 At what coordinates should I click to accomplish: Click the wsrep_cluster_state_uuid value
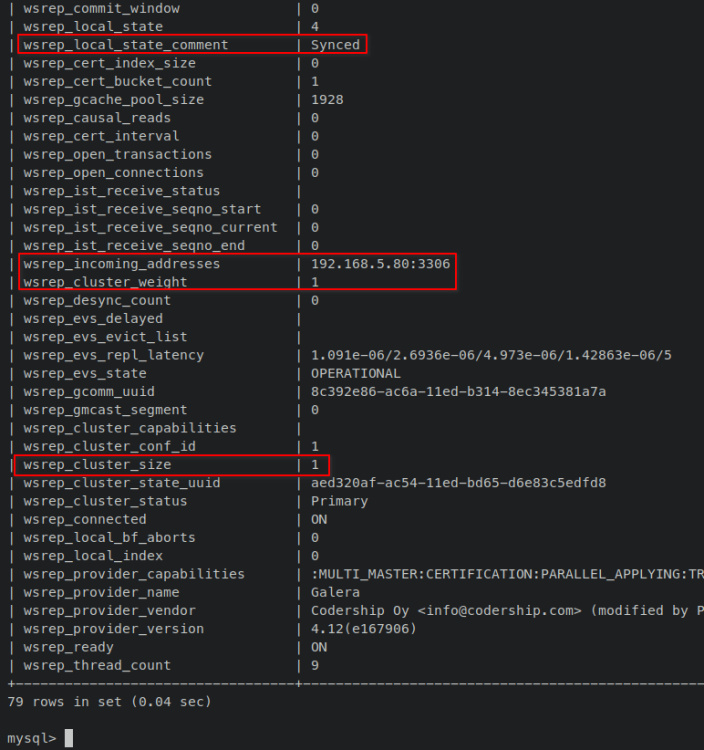458,483
